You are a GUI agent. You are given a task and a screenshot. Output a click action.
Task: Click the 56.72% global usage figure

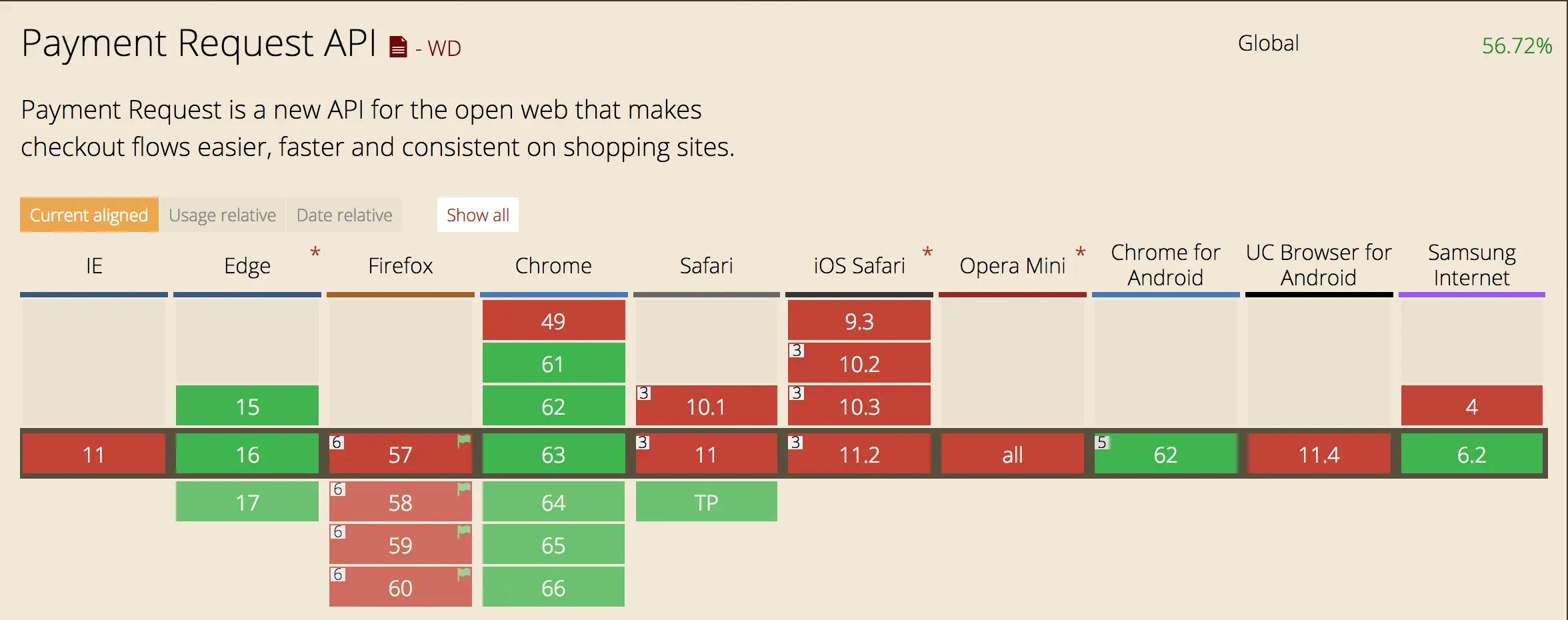click(1517, 45)
